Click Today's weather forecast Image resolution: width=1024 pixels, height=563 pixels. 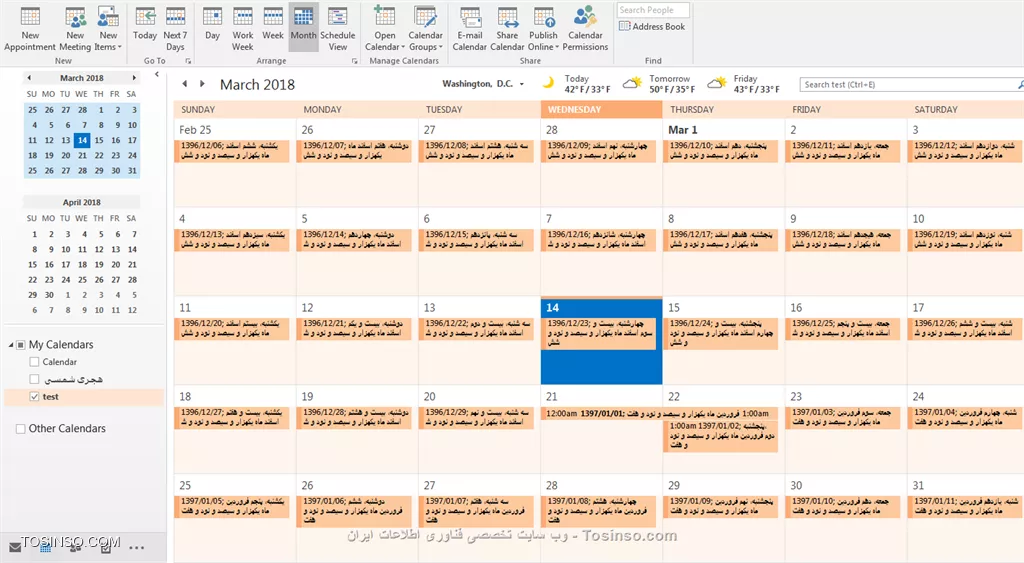point(577,84)
